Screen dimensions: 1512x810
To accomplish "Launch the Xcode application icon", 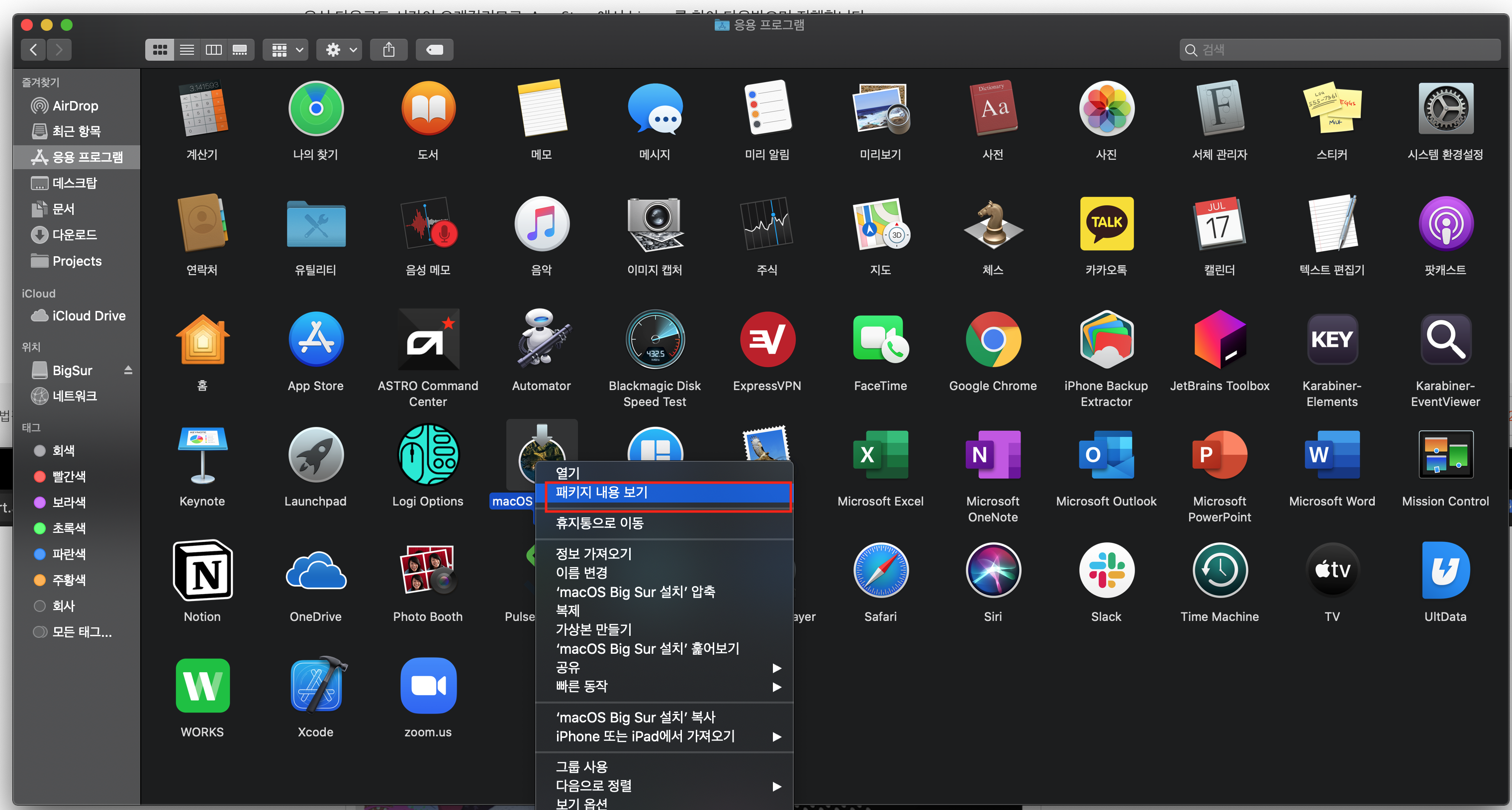I will [316, 686].
